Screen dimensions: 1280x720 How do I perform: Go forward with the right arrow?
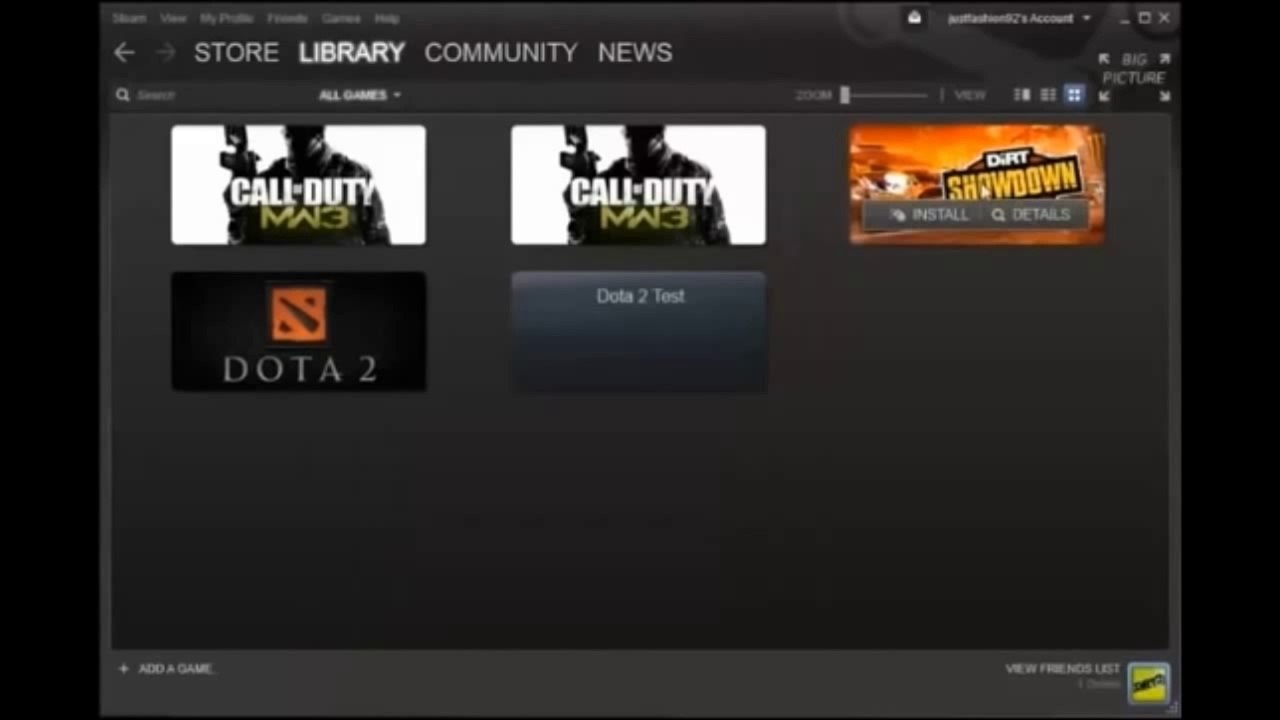pos(165,53)
